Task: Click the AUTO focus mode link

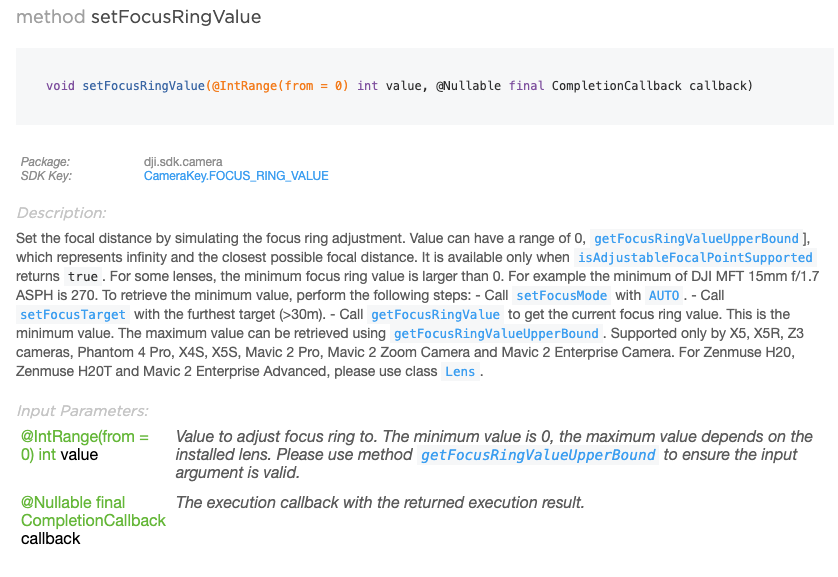Action: point(663,295)
